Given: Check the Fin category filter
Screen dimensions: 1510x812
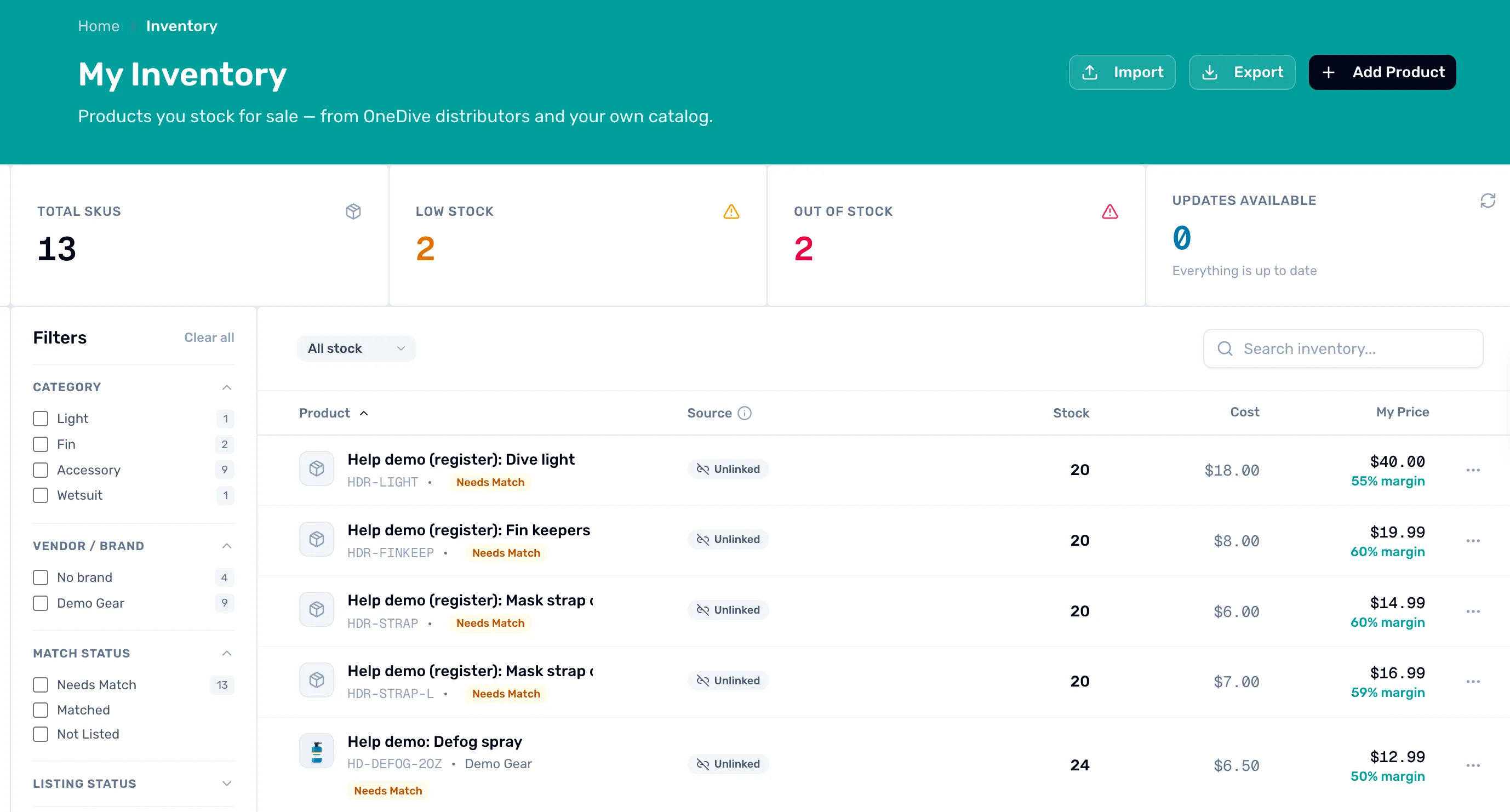Looking at the screenshot, I should click(41, 444).
